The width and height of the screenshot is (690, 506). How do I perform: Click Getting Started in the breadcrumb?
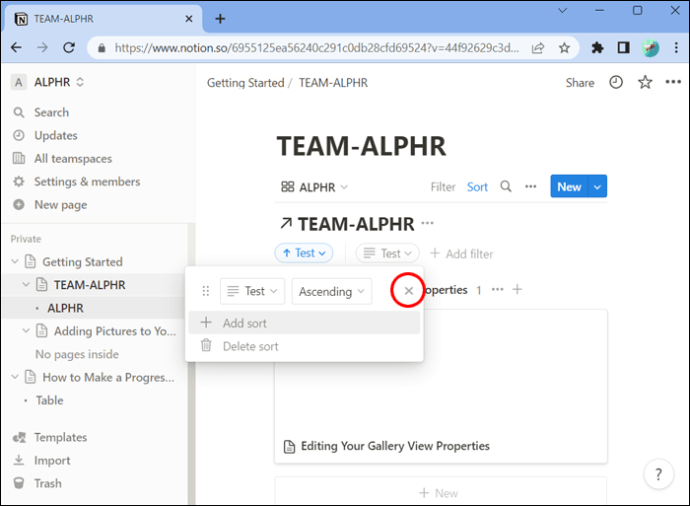pyautogui.click(x=246, y=83)
